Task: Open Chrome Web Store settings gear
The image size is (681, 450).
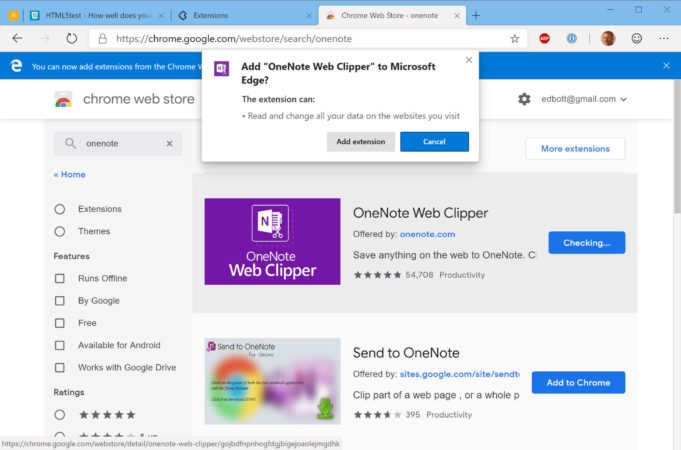Action: coord(524,99)
